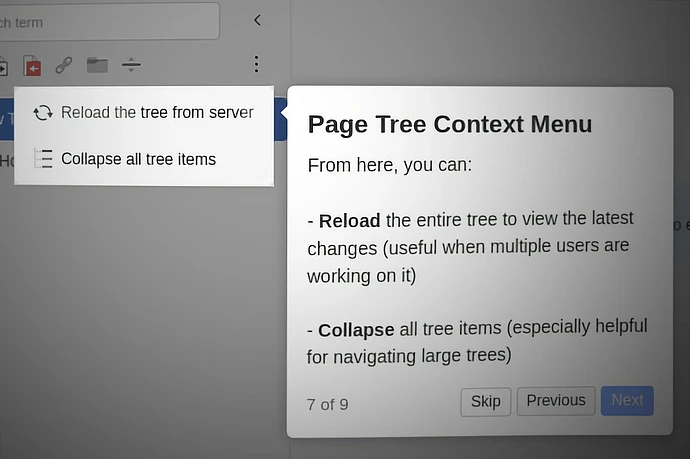Click the shortcut page icon with red arrow
This screenshot has width=690, height=459.
(x=33, y=66)
